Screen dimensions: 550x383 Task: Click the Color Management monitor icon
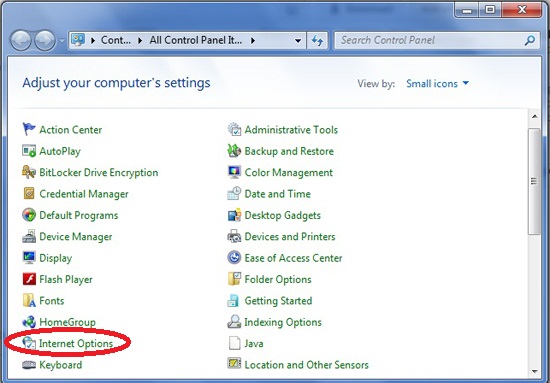[234, 172]
